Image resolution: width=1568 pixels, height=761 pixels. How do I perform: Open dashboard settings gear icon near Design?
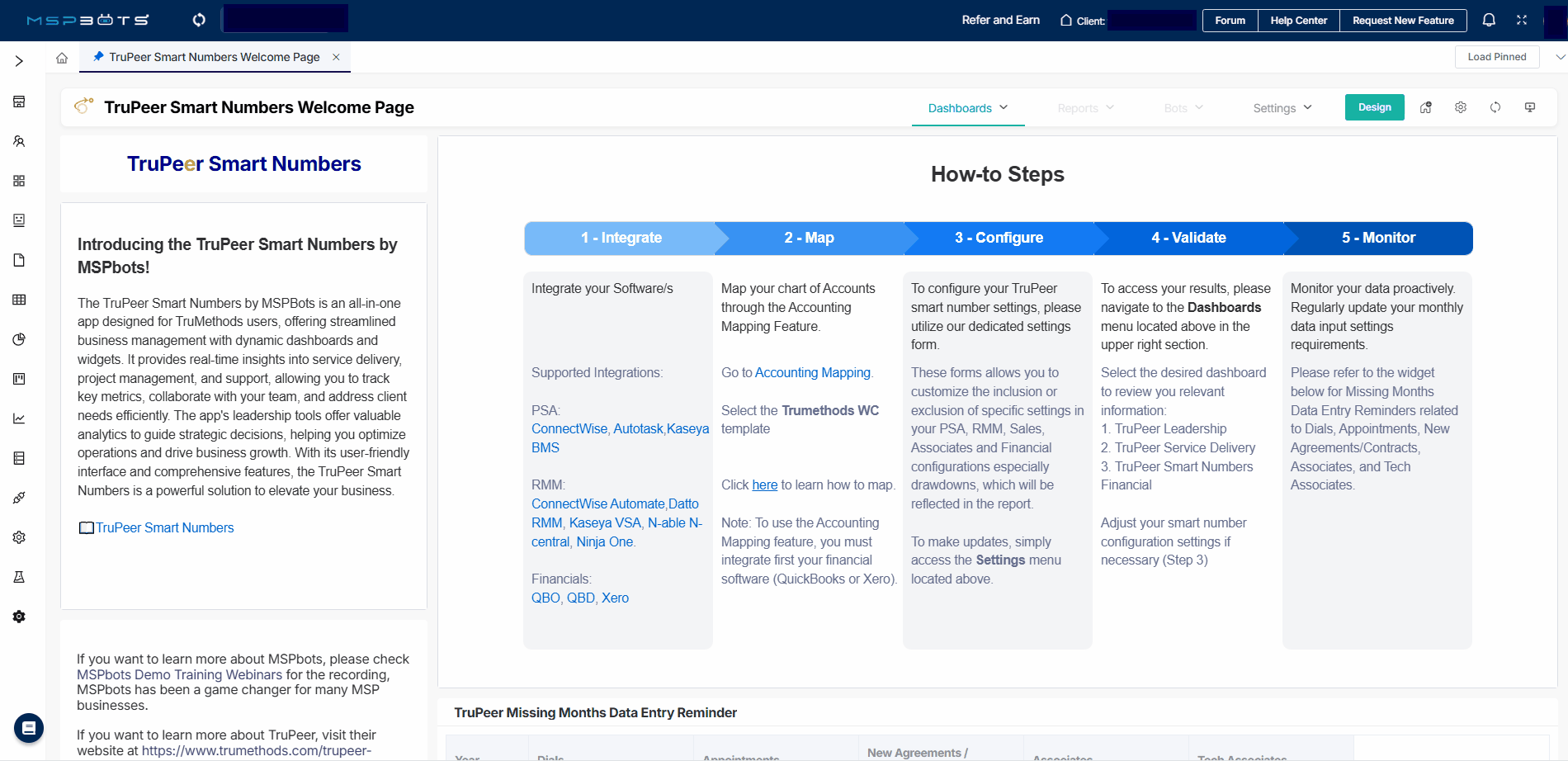tap(1461, 108)
